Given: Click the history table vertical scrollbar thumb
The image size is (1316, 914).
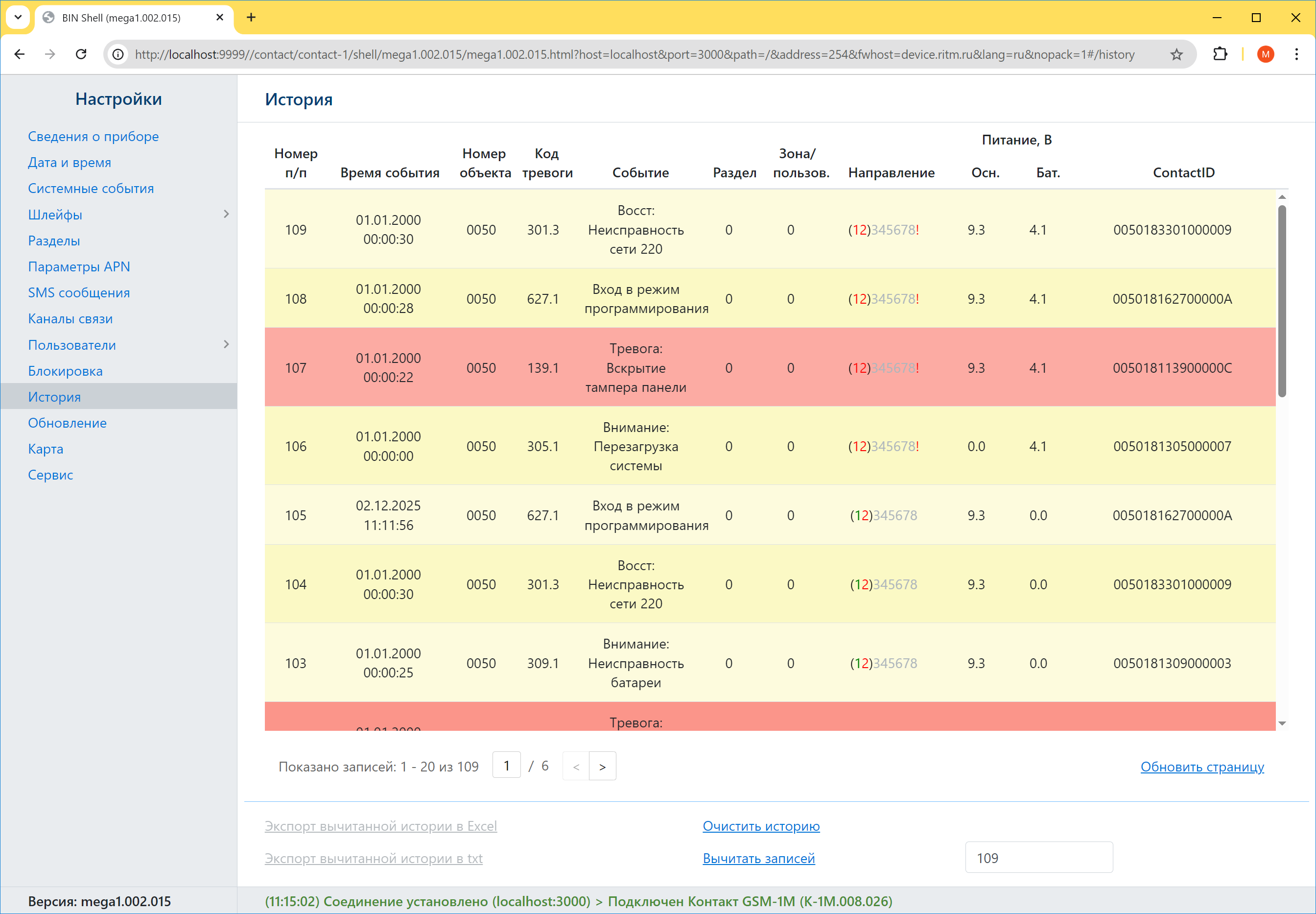Looking at the screenshot, I should tap(1282, 301).
